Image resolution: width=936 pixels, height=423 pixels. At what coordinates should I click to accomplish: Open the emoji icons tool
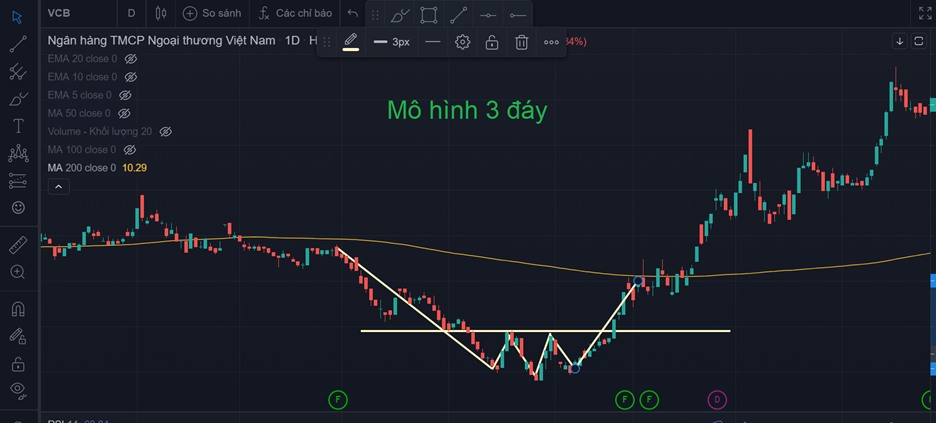(x=18, y=208)
